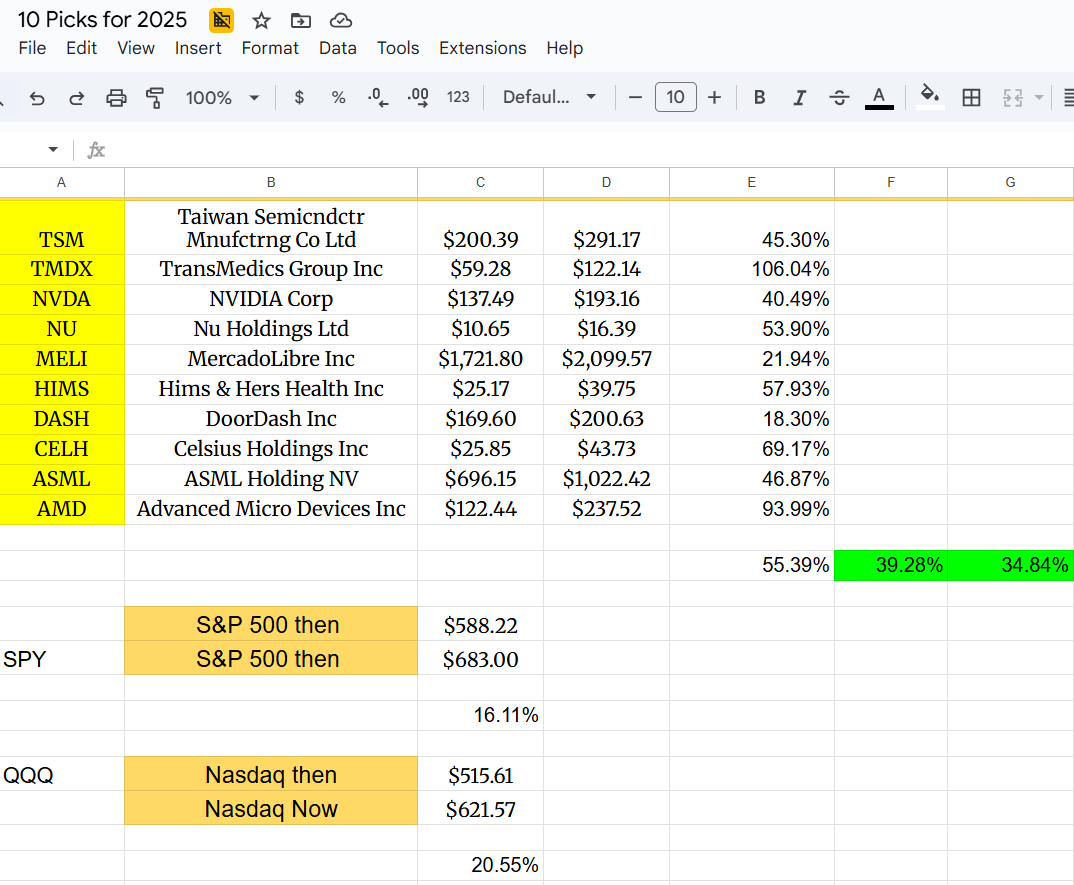
Task: Toggle Bold formatting
Action: click(x=760, y=97)
